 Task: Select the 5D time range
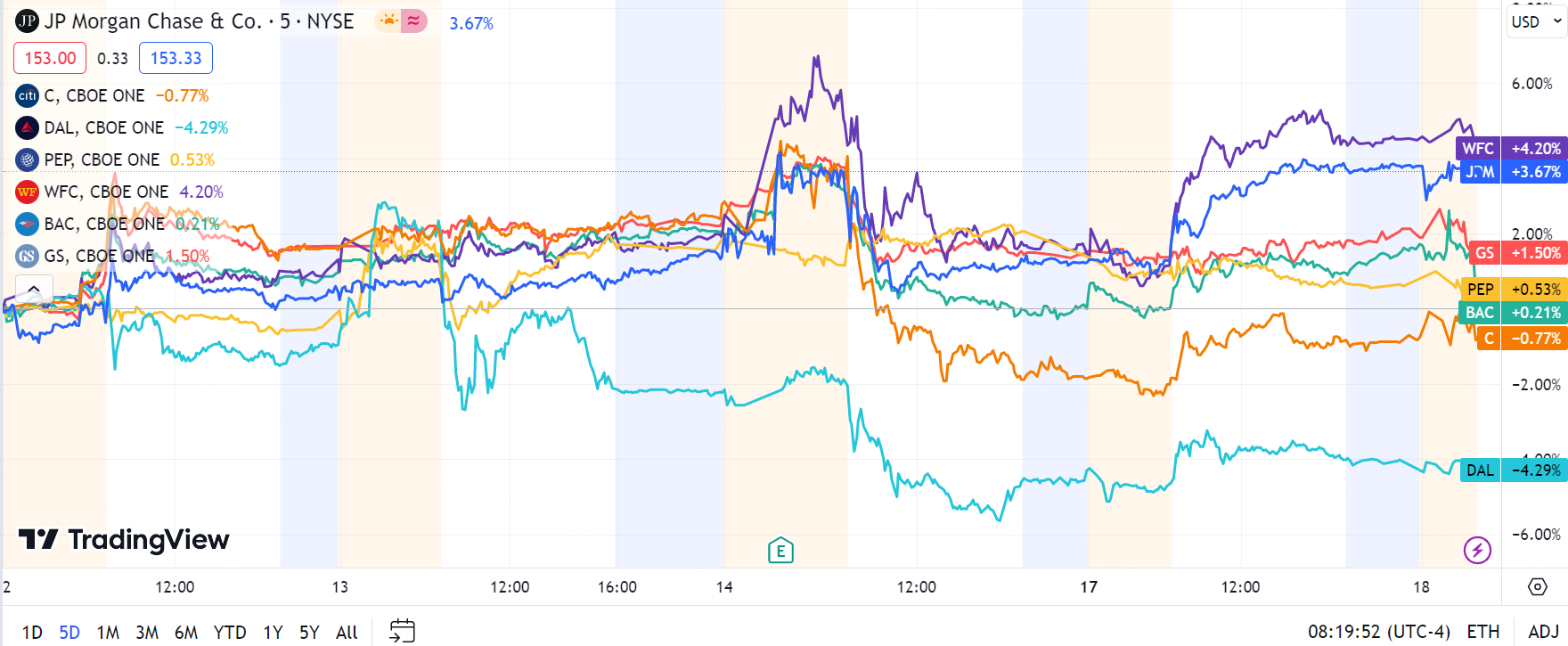pos(69,632)
